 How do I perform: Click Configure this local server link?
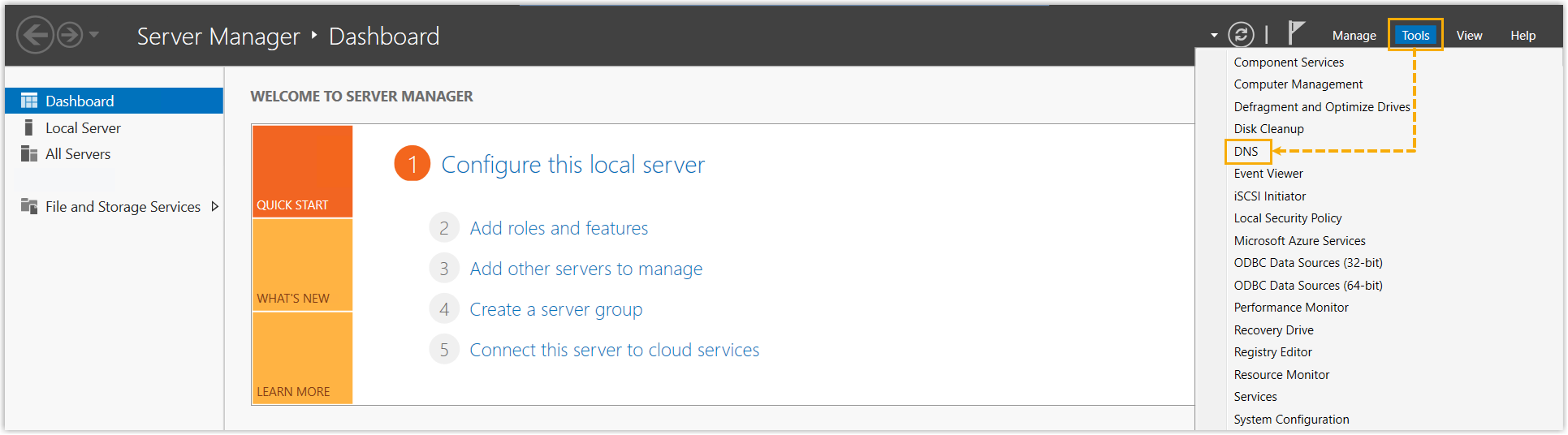[572, 165]
